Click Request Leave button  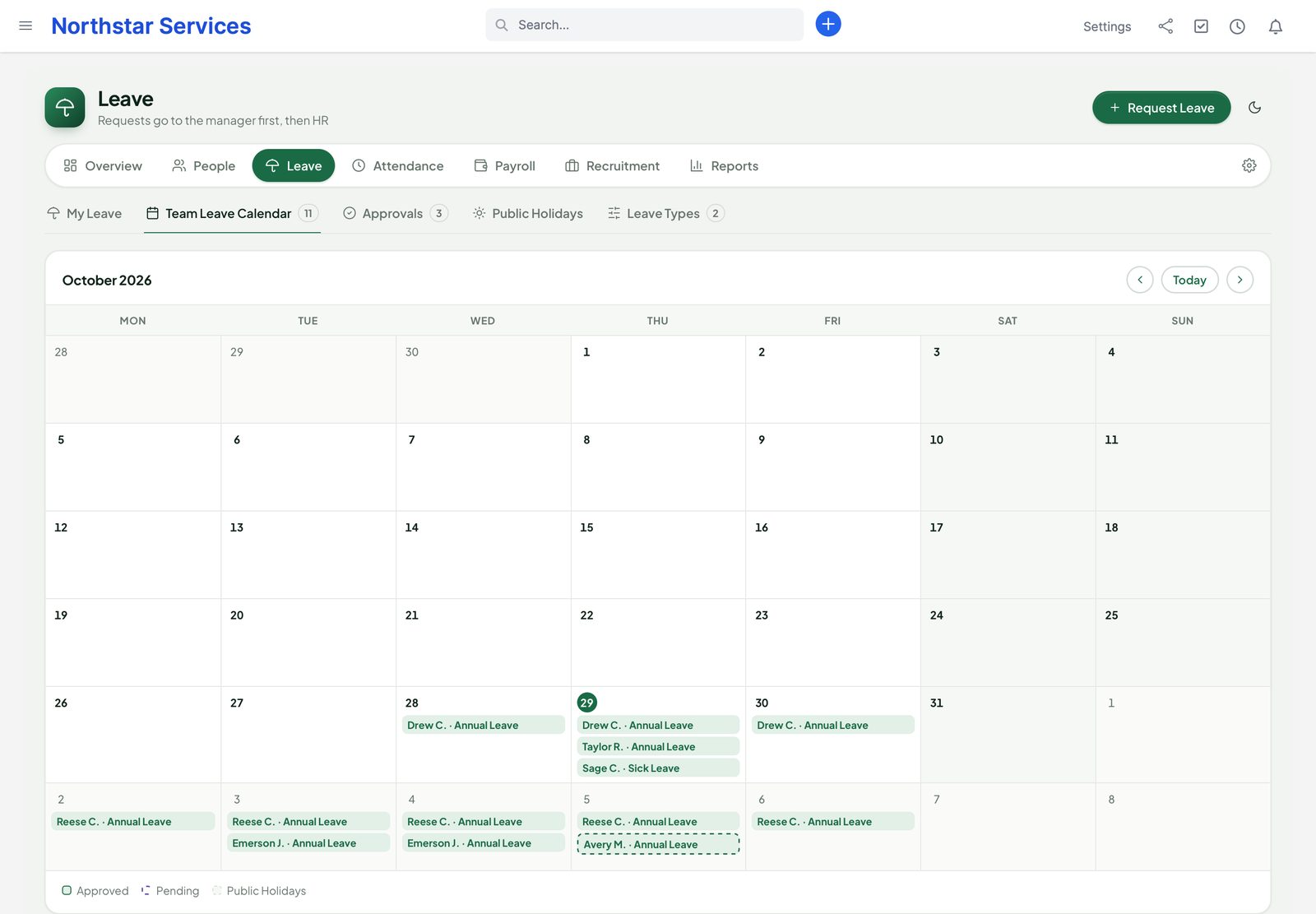[1161, 108]
